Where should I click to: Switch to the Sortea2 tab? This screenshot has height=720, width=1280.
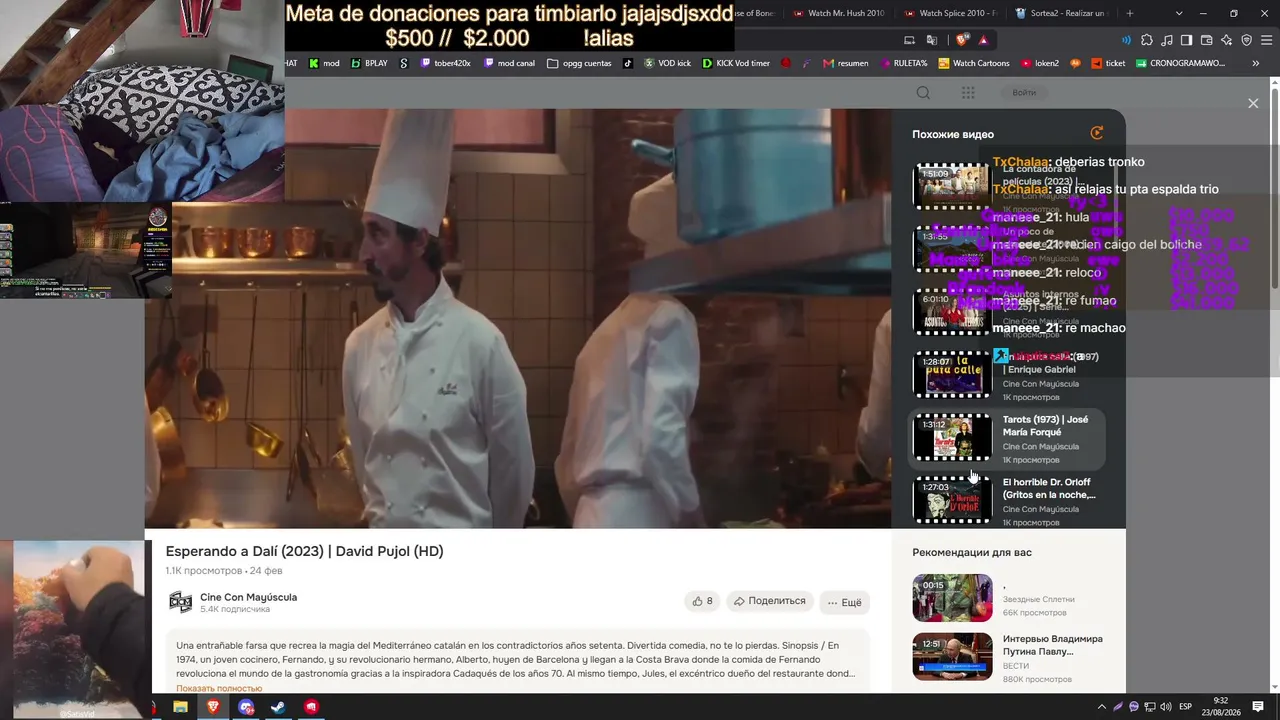[1060, 13]
